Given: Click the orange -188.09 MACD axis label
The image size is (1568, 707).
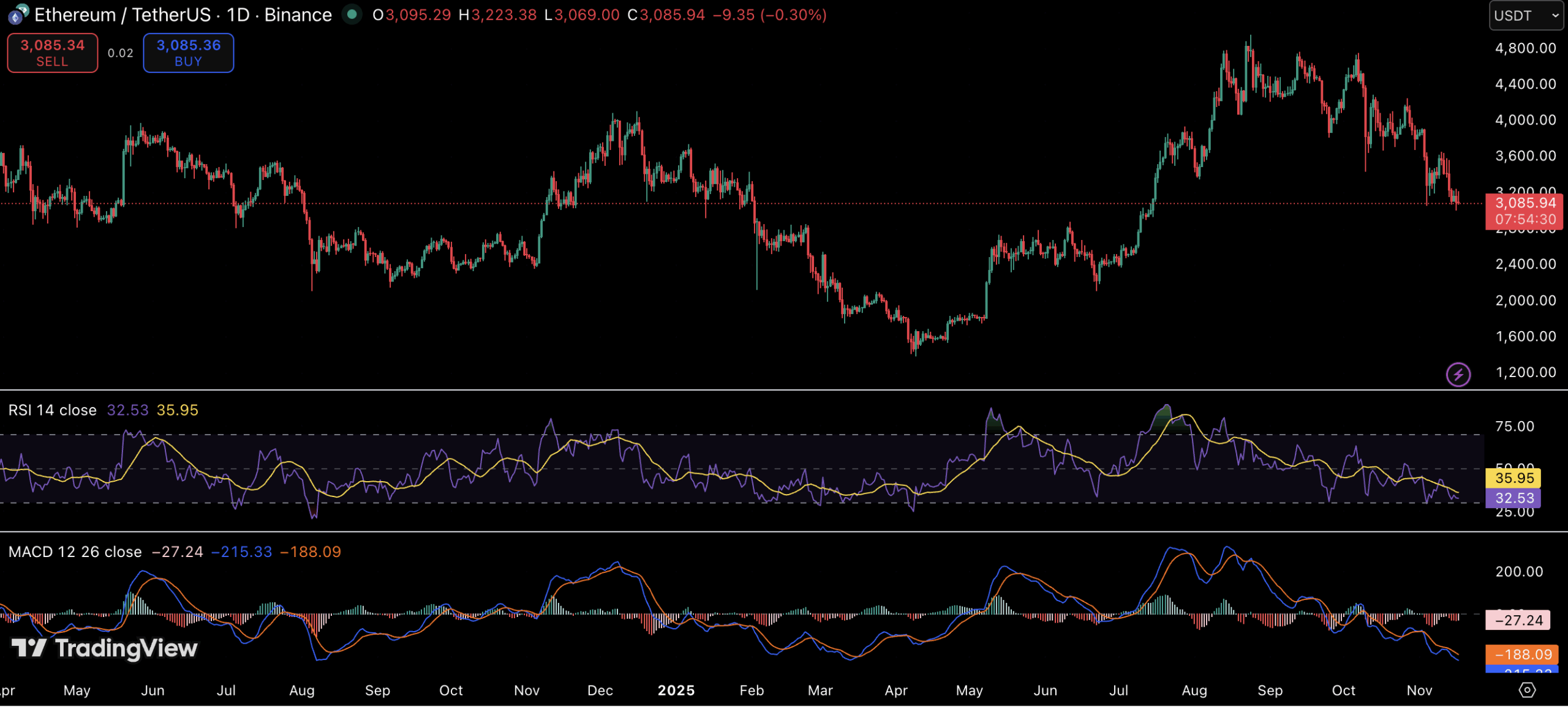Looking at the screenshot, I should click(x=1521, y=654).
